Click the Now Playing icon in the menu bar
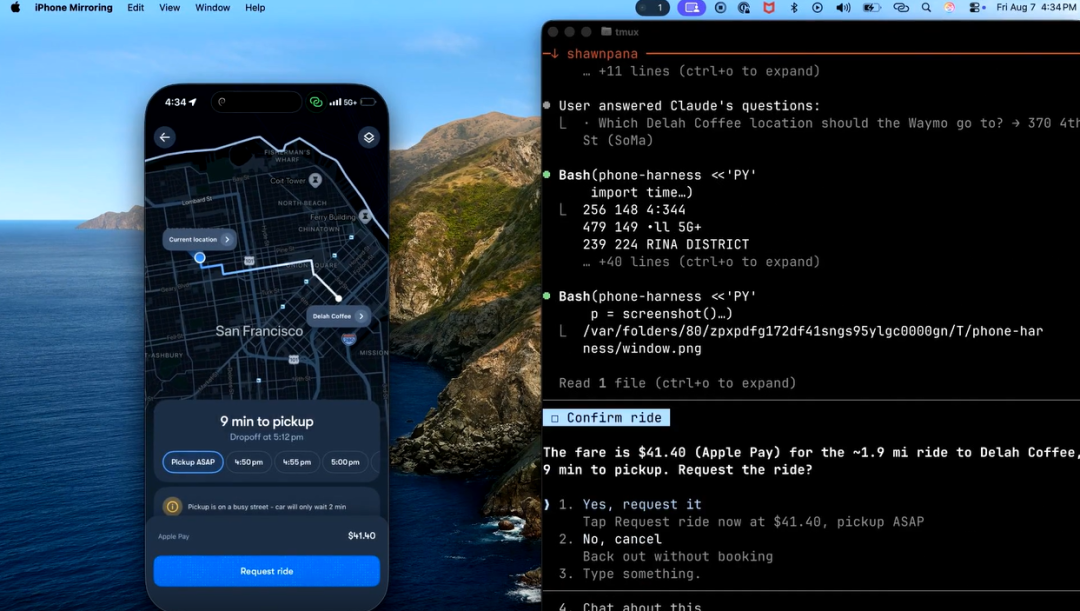Image resolution: width=1080 pixels, height=611 pixels. pos(818,8)
